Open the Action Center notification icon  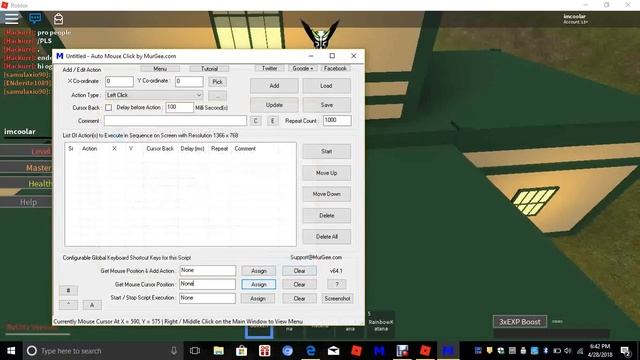click(625, 351)
